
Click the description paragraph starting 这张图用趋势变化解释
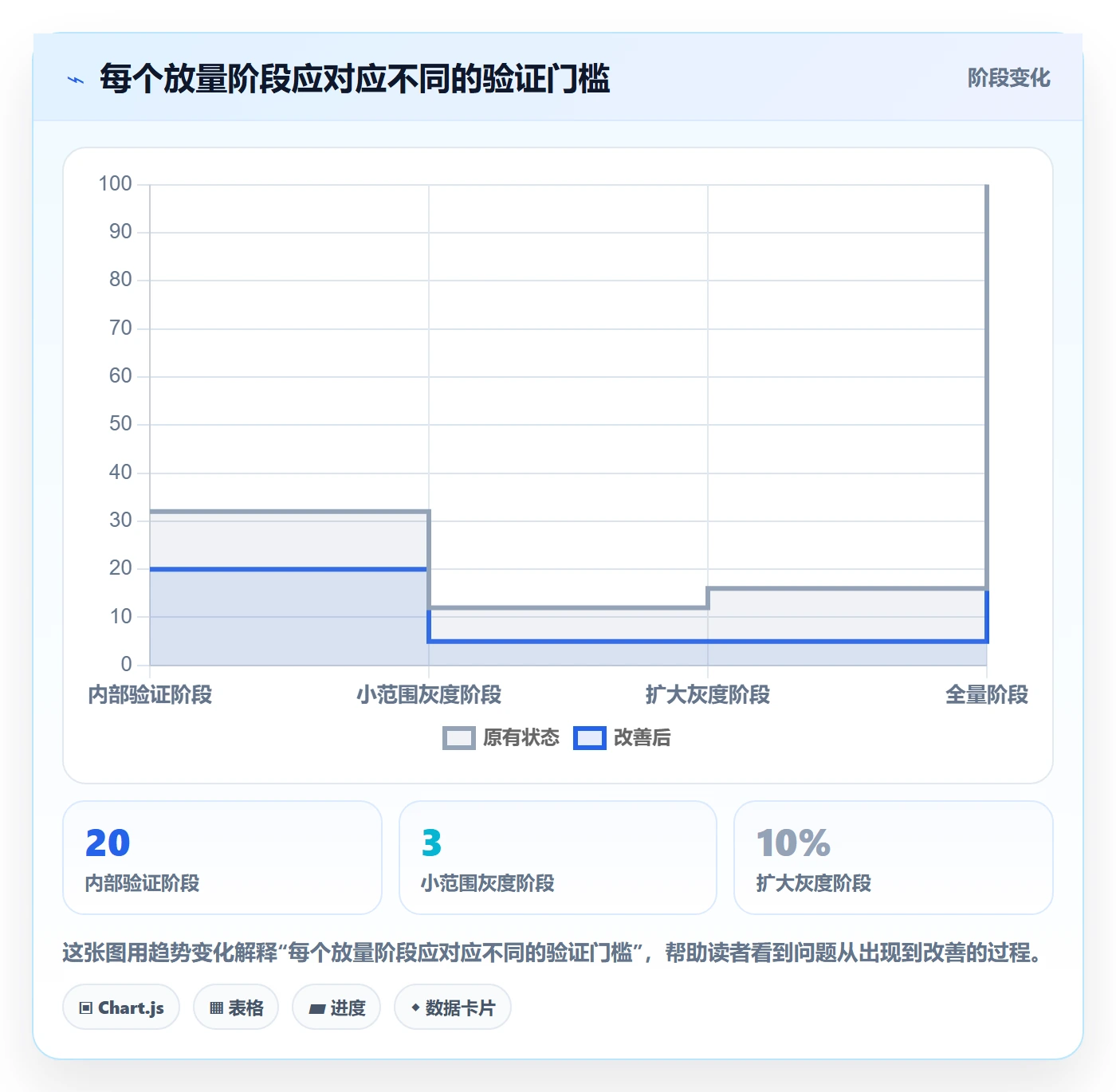point(554,953)
